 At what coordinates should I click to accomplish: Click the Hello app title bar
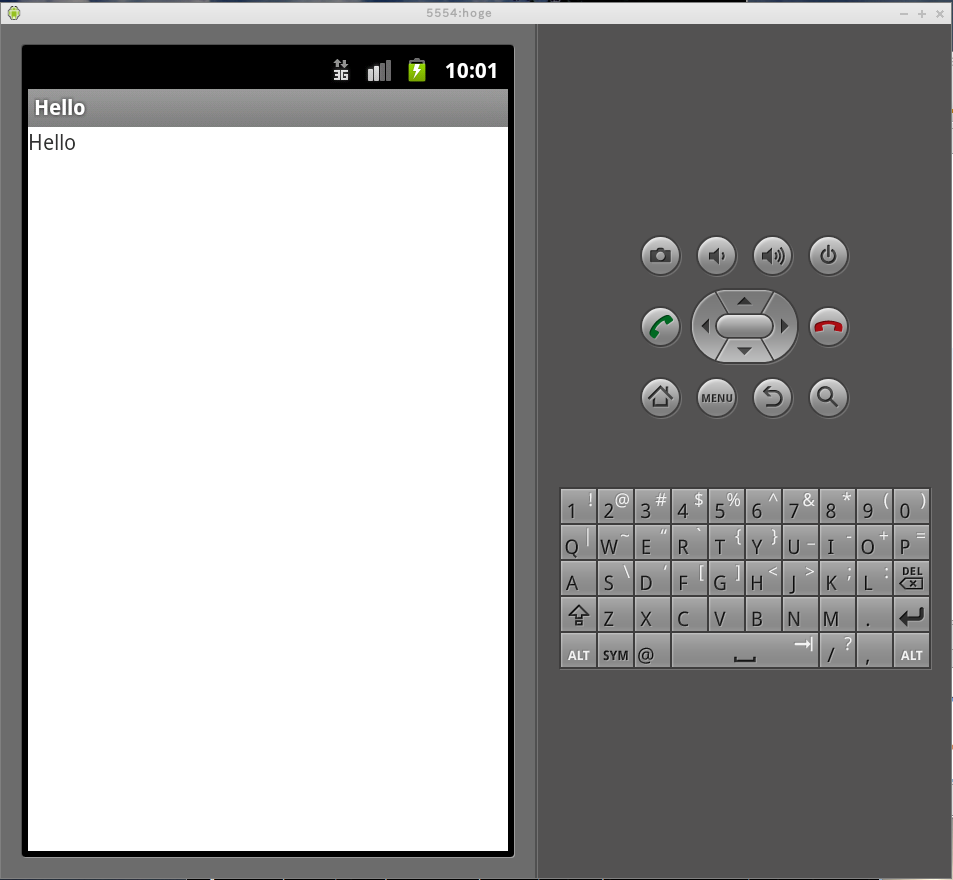click(x=268, y=108)
